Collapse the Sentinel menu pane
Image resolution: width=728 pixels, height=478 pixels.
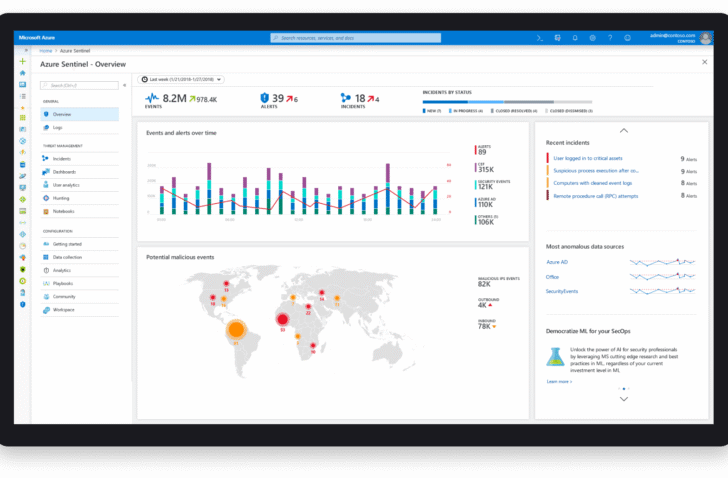(124, 85)
